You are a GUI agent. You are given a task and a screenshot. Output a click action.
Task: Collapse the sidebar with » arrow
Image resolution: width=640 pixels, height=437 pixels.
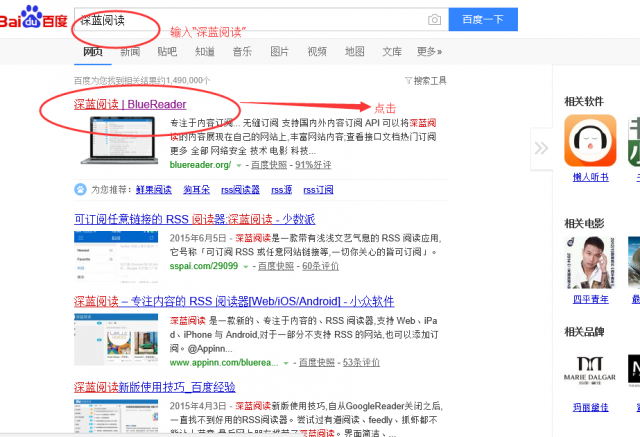[x=541, y=148]
